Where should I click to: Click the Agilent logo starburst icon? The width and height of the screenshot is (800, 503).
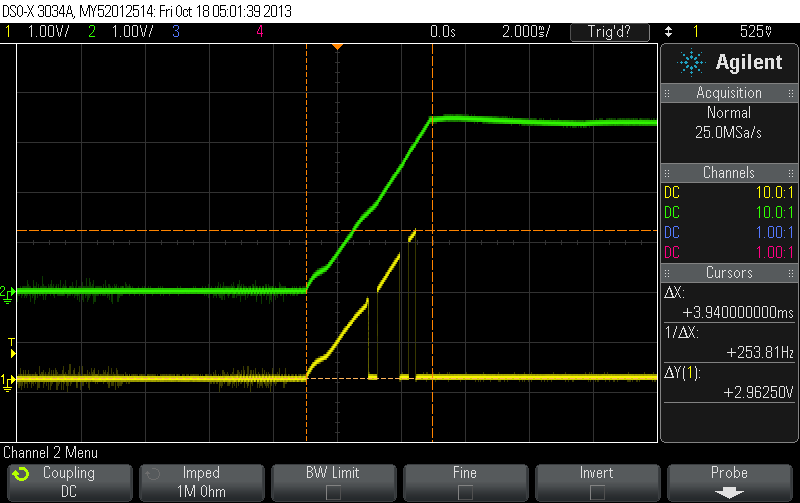(691, 62)
